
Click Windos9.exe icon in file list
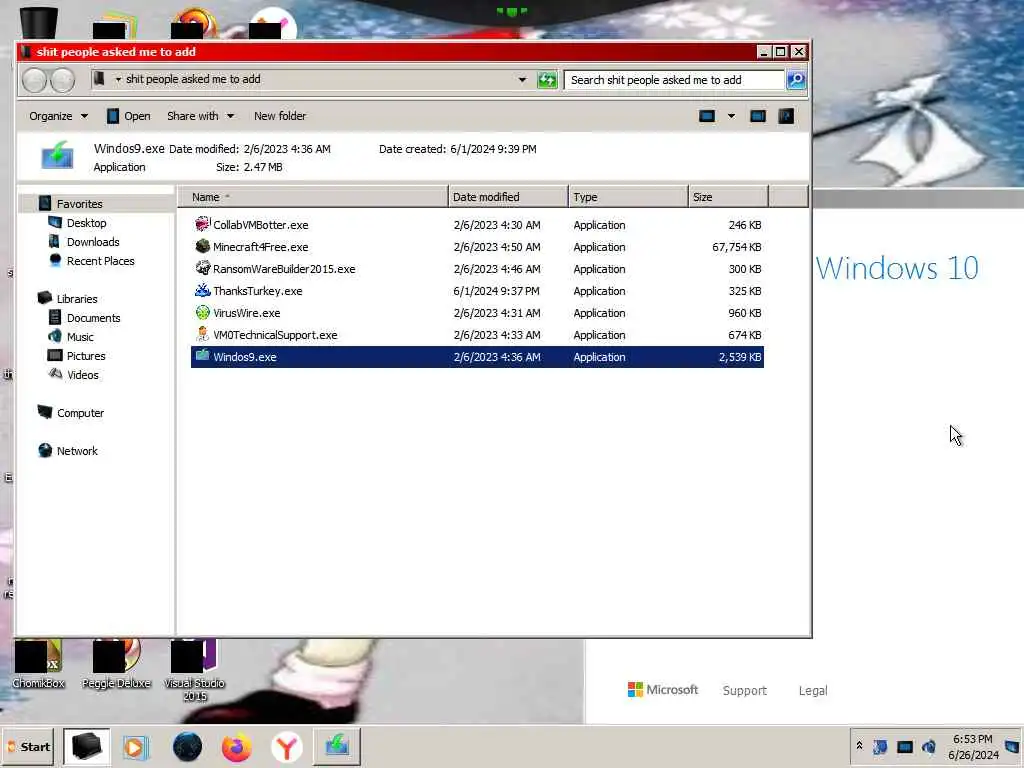[202, 356]
